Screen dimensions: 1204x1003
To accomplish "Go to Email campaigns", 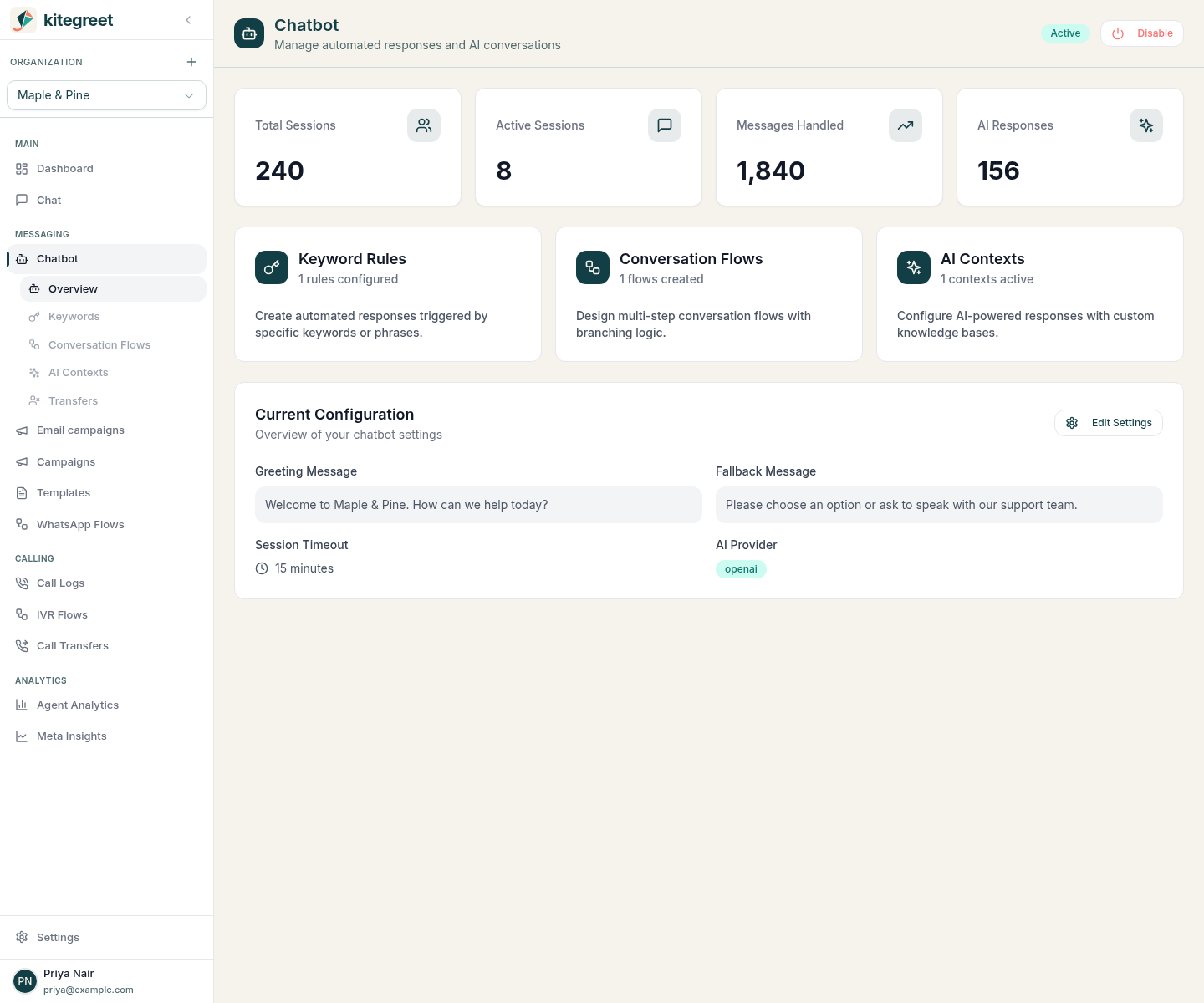I will click(106, 430).
